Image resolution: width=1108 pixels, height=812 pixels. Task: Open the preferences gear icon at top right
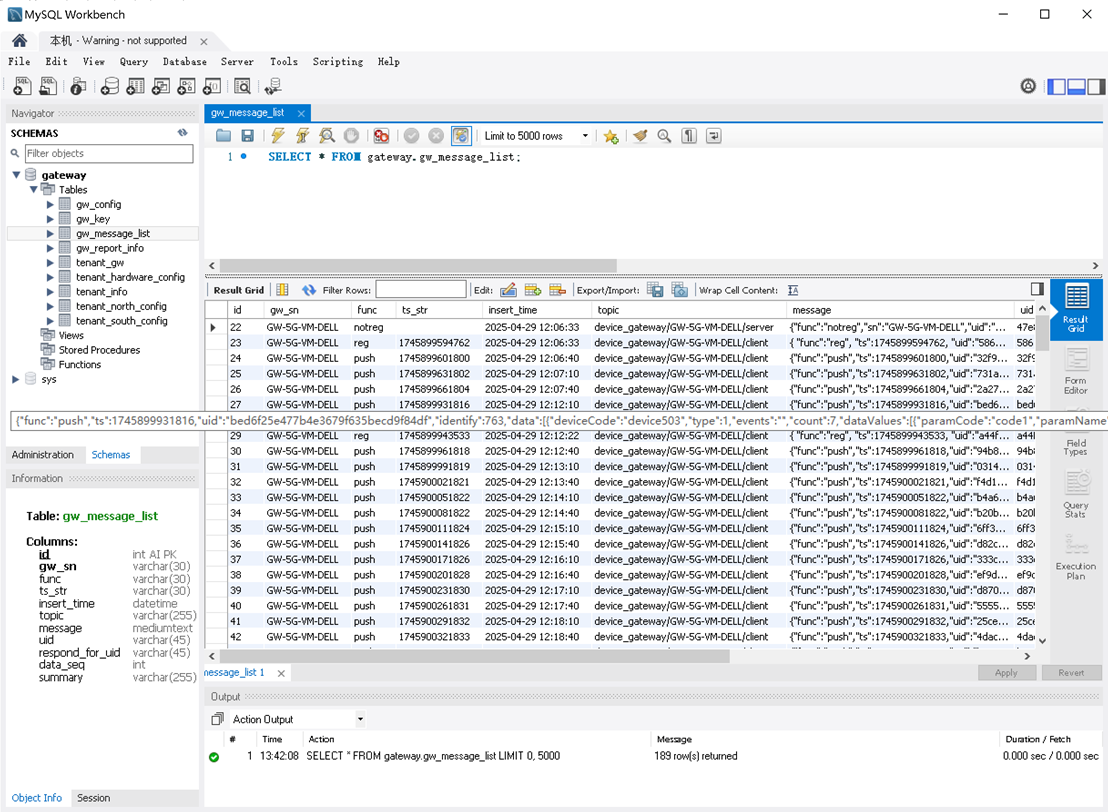[1028, 86]
